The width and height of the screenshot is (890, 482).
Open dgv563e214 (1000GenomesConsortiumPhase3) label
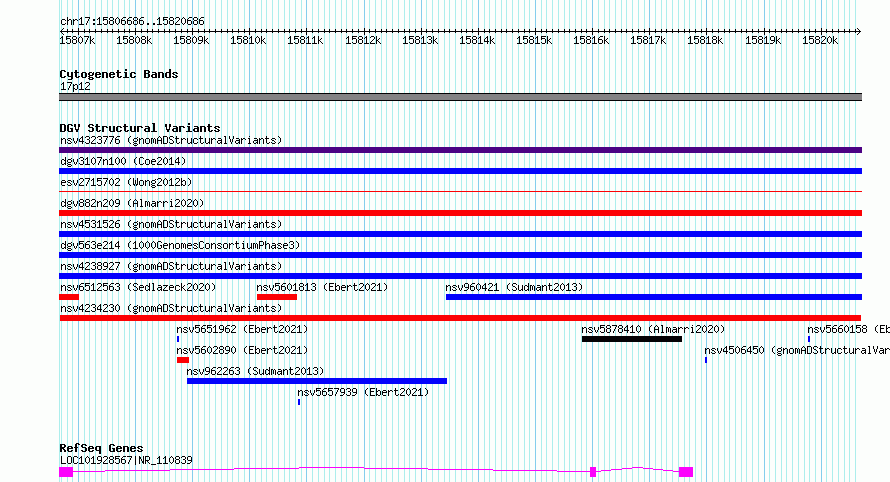(x=180, y=245)
